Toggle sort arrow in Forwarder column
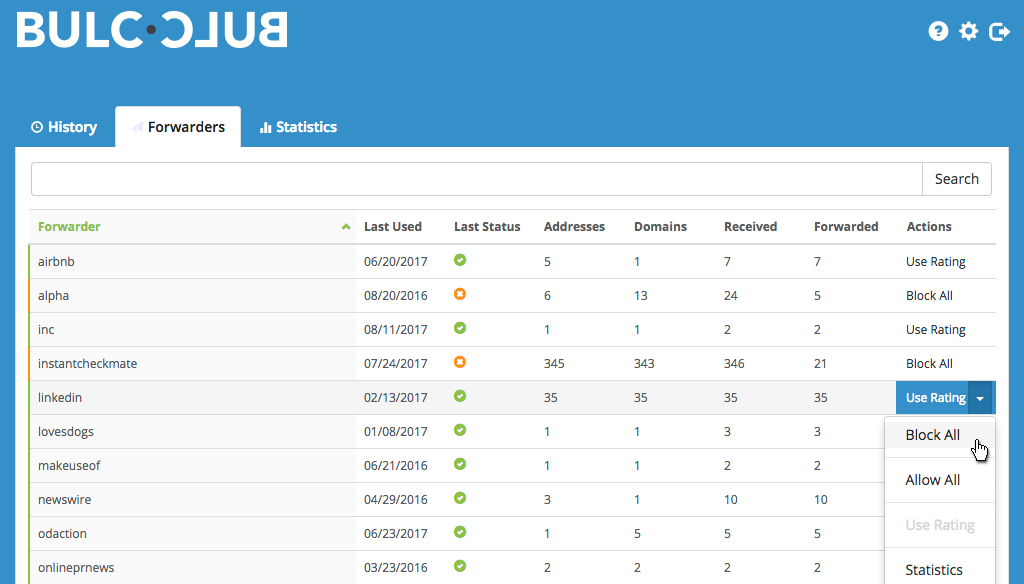 pyautogui.click(x=346, y=227)
